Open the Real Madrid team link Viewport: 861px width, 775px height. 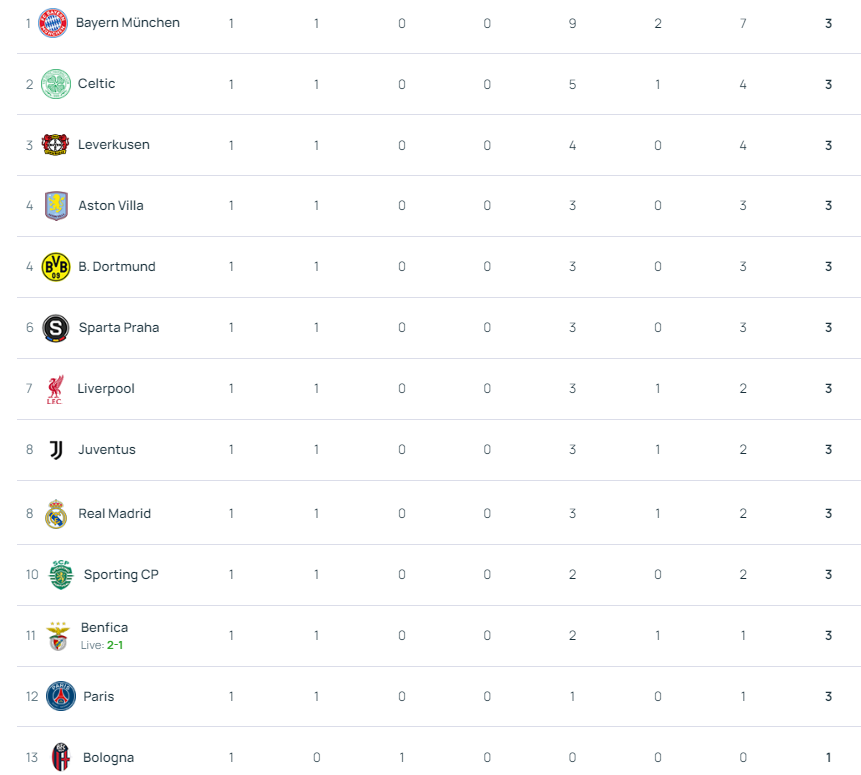[114, 514]
